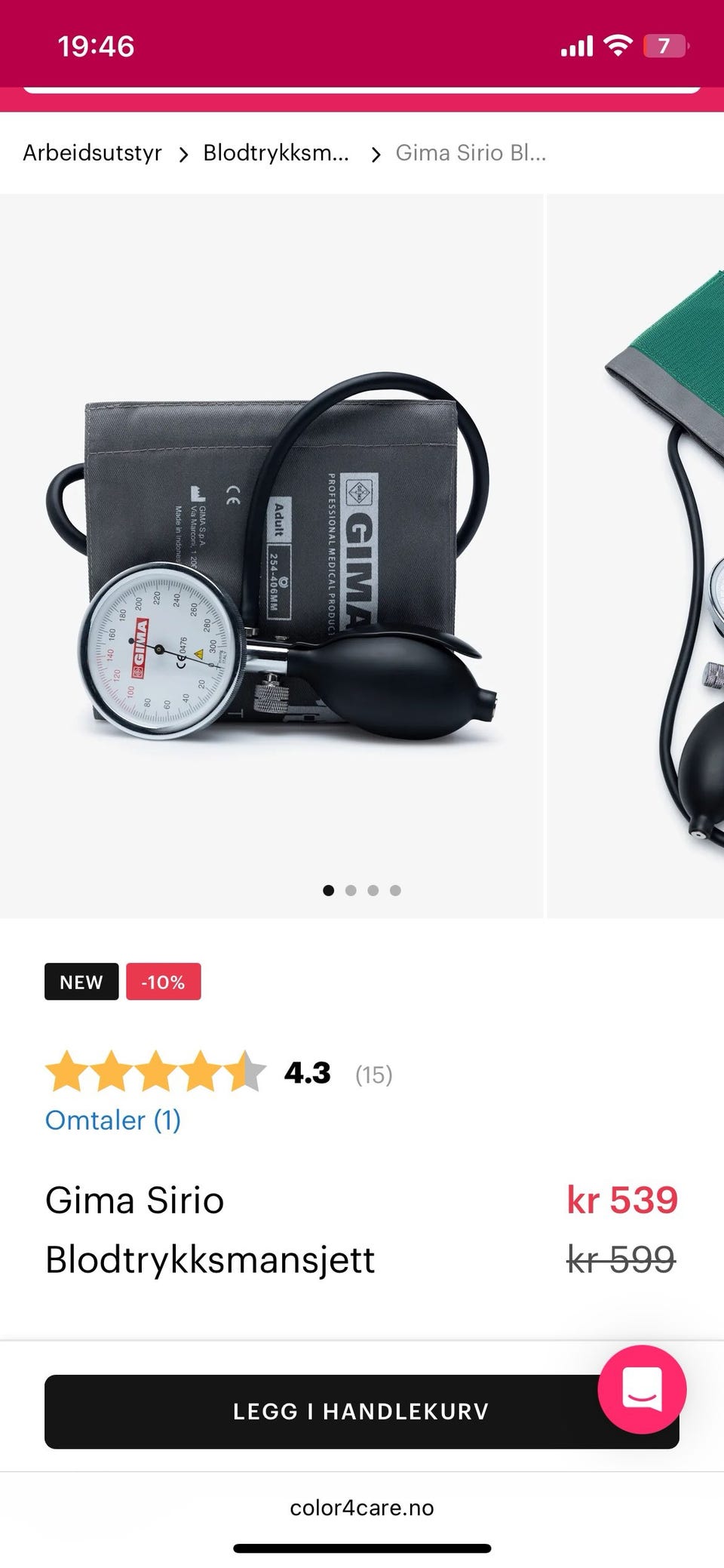724x1568 pixels.
Task: Tap the Wi-Fi status icon
Action: coord(618,46)
